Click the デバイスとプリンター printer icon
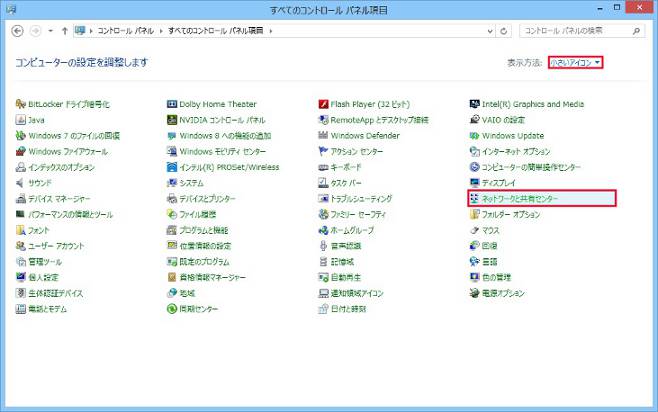 172,198
